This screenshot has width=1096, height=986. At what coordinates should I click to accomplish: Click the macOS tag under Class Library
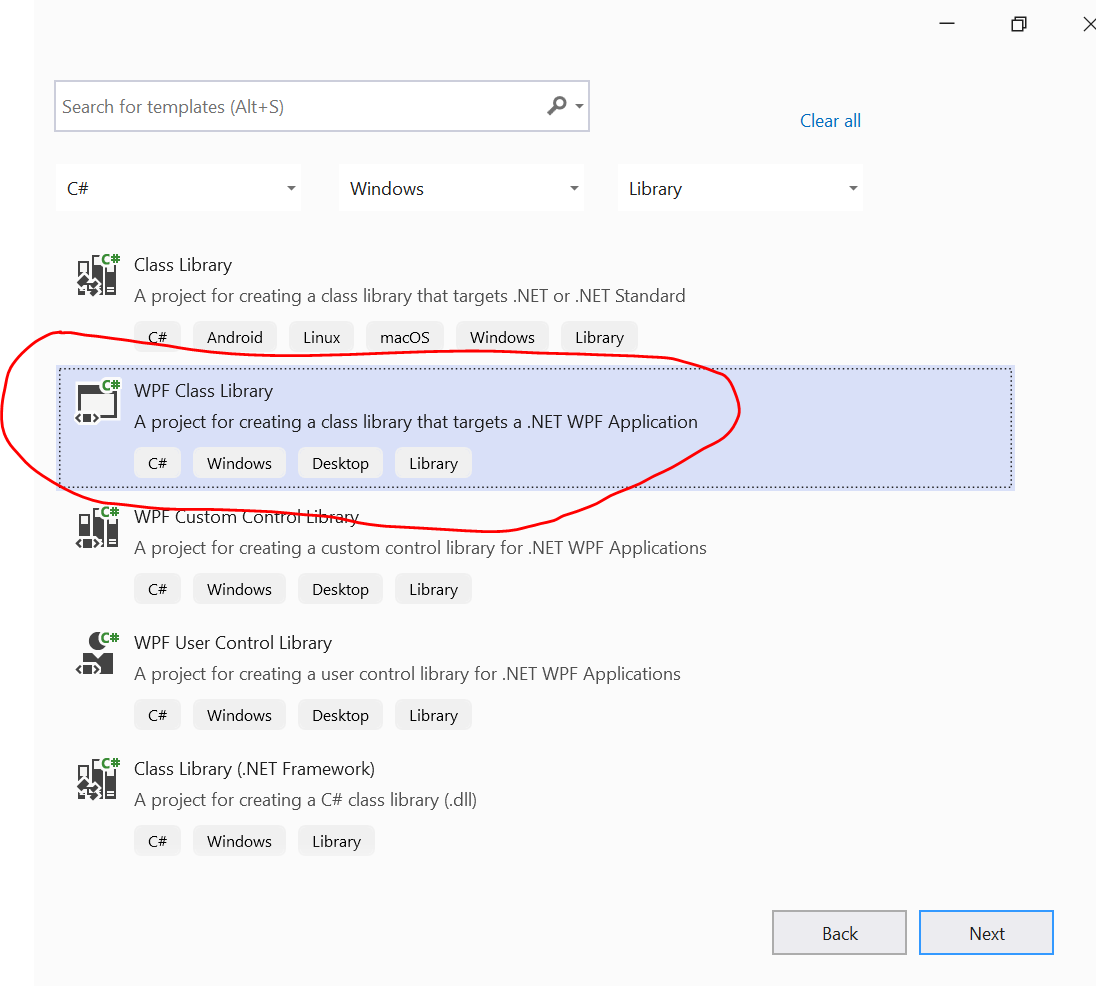pyautogui.click(x=404, y=336)
